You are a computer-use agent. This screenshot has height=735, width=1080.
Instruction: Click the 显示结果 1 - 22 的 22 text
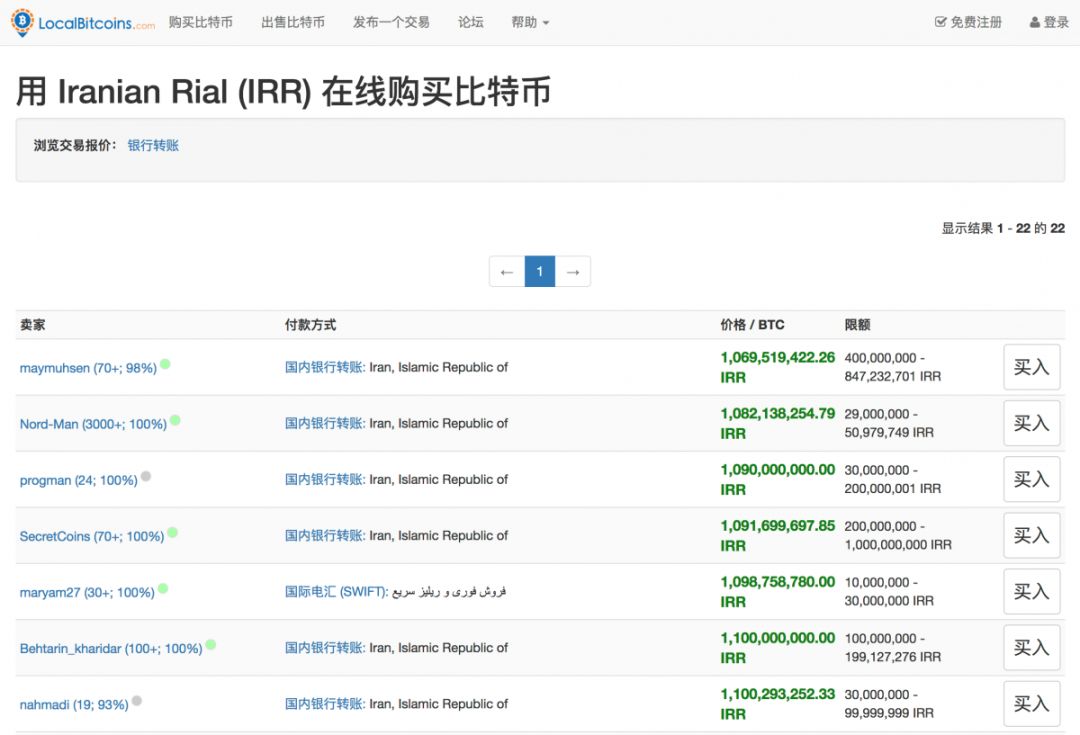(x=1004, y=228)
